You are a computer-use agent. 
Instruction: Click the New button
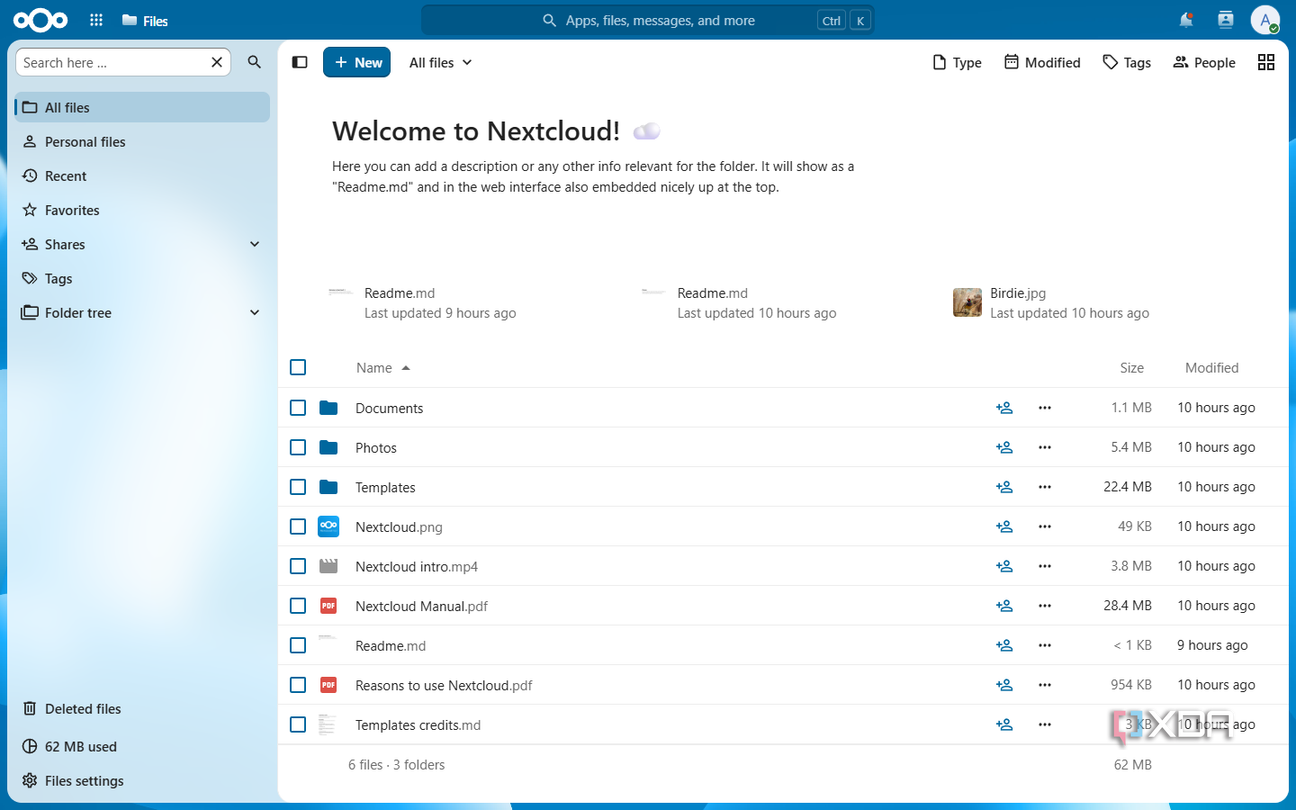click(x=357, y=62)
